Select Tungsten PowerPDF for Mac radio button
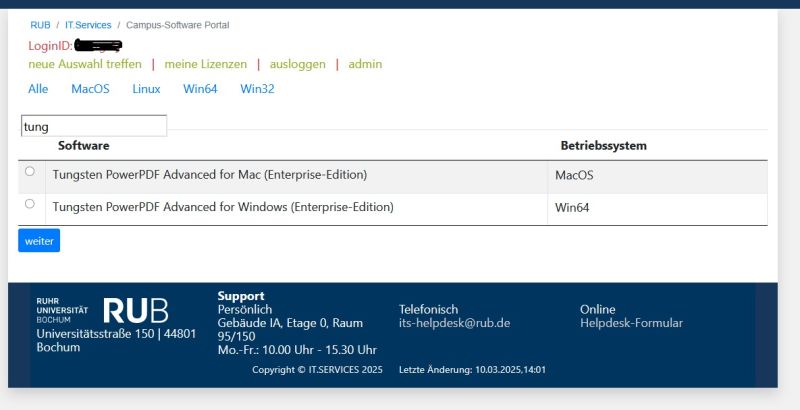This screenshot has width=800, height=410. tap(30, 171)
